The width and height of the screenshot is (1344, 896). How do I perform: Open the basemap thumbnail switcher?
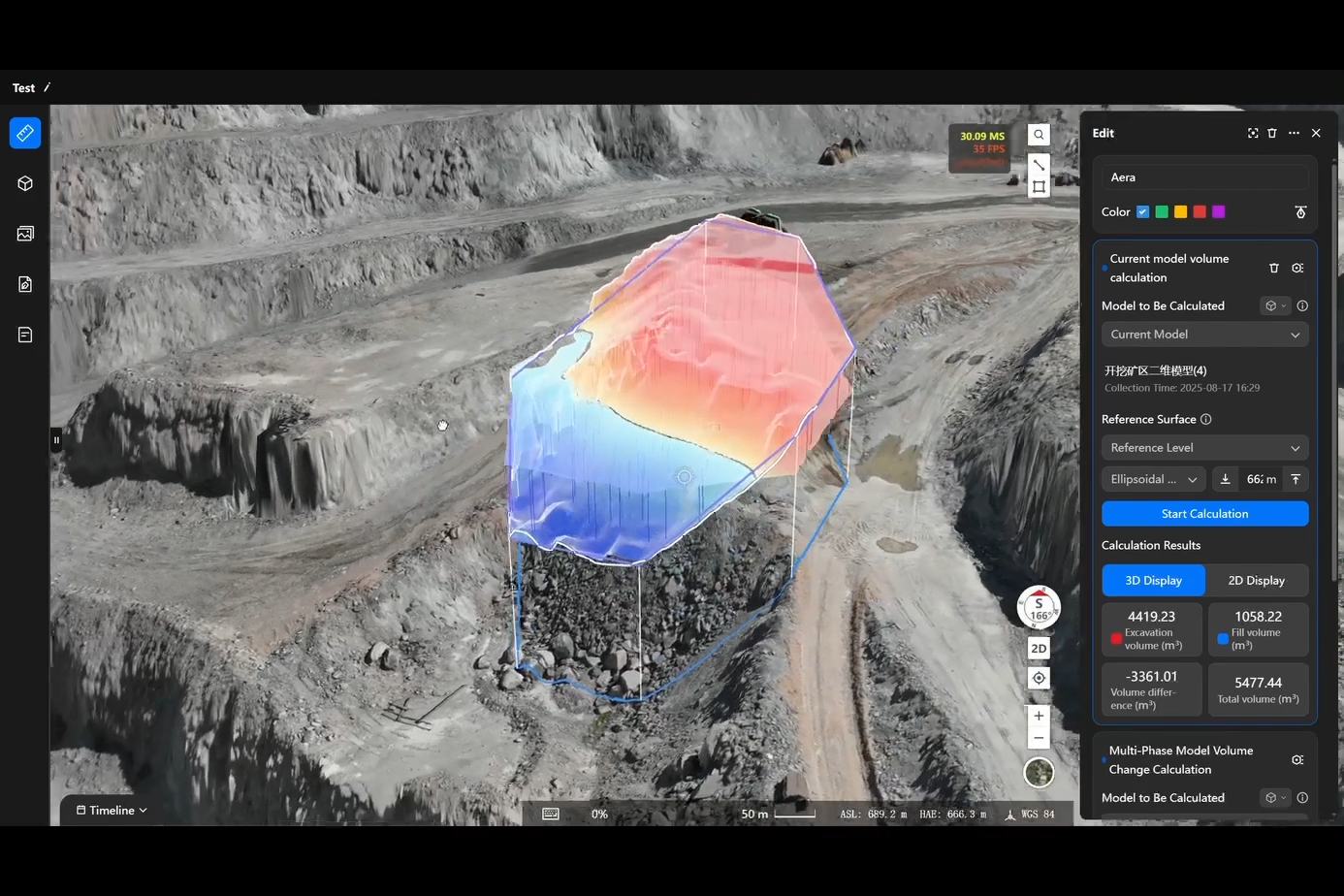coord(1039,773)
